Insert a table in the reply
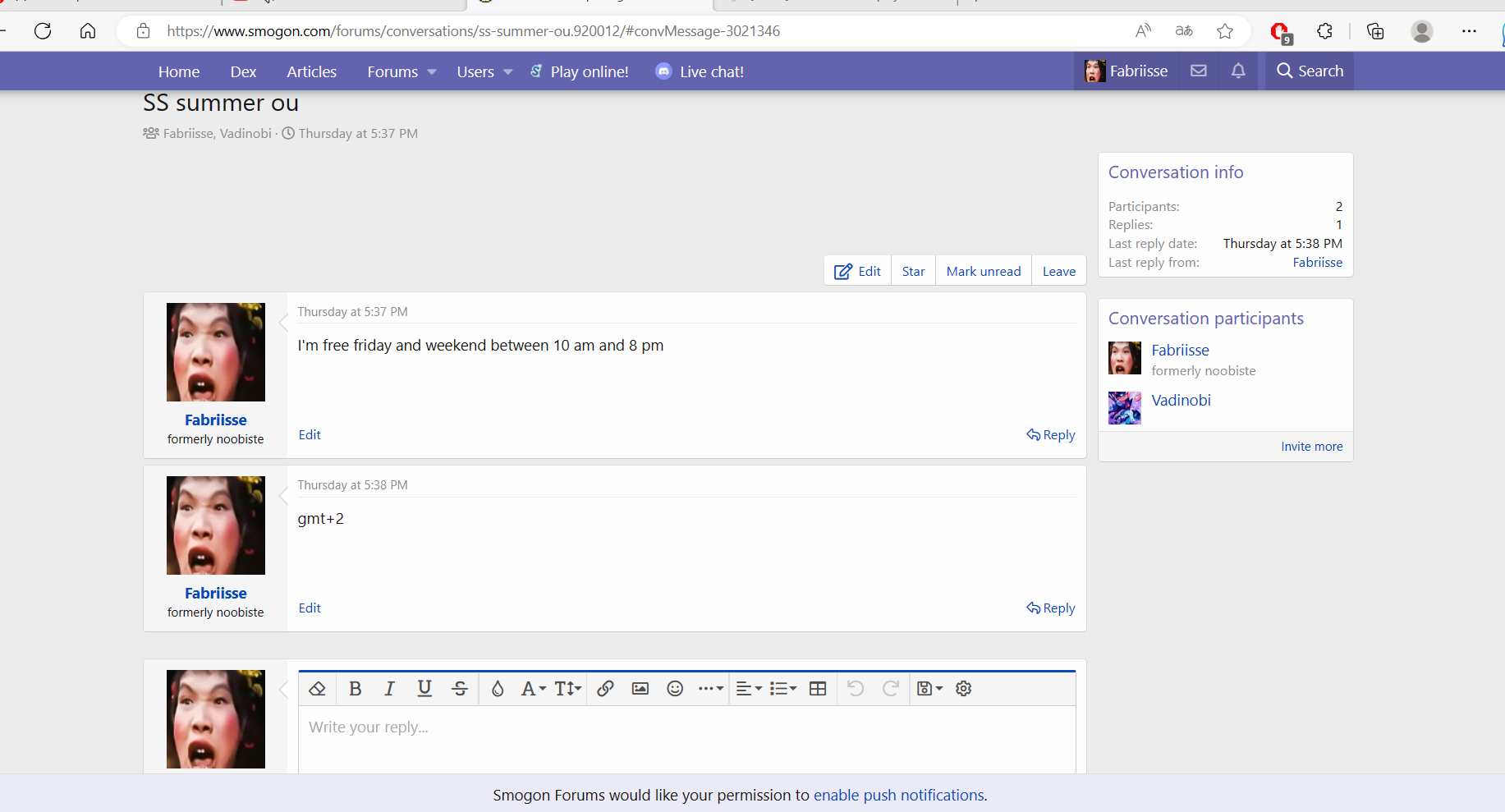 [818, 689]
